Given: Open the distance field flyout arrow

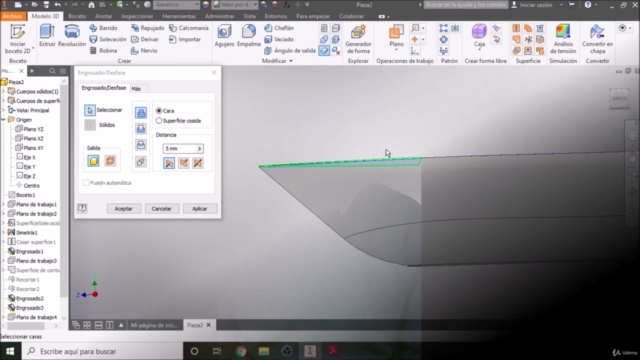Looking at the screenshot, I should [x=200, y=149].
